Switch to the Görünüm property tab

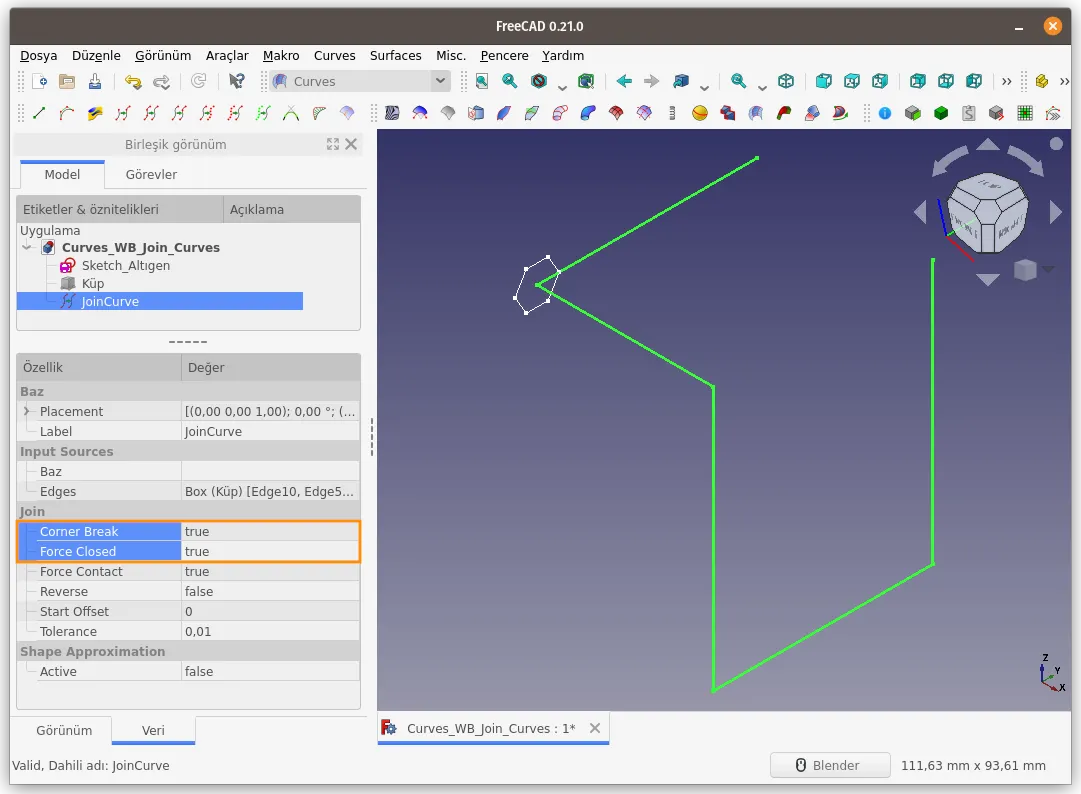coord(63,731)
